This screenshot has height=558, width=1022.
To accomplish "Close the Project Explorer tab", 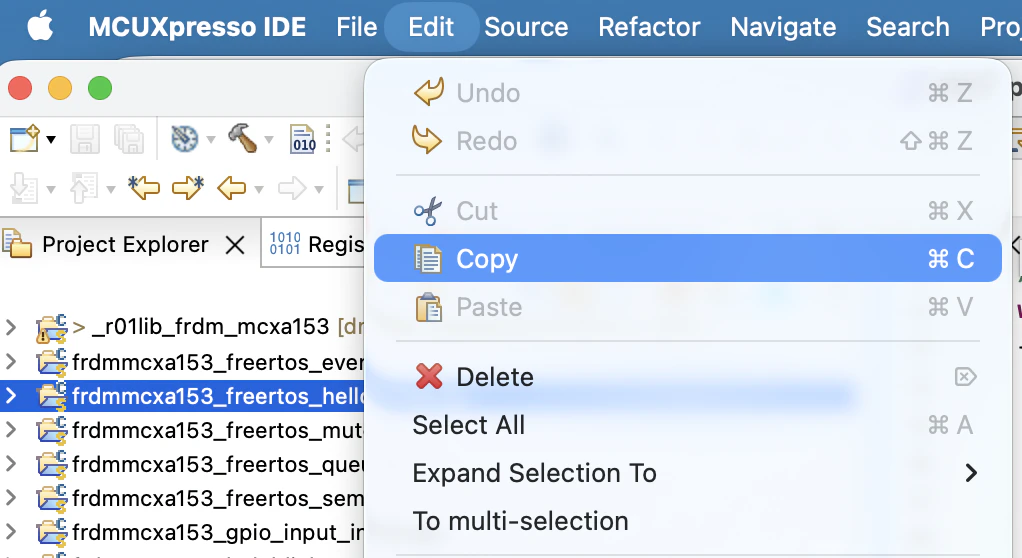I will (235, 245).
